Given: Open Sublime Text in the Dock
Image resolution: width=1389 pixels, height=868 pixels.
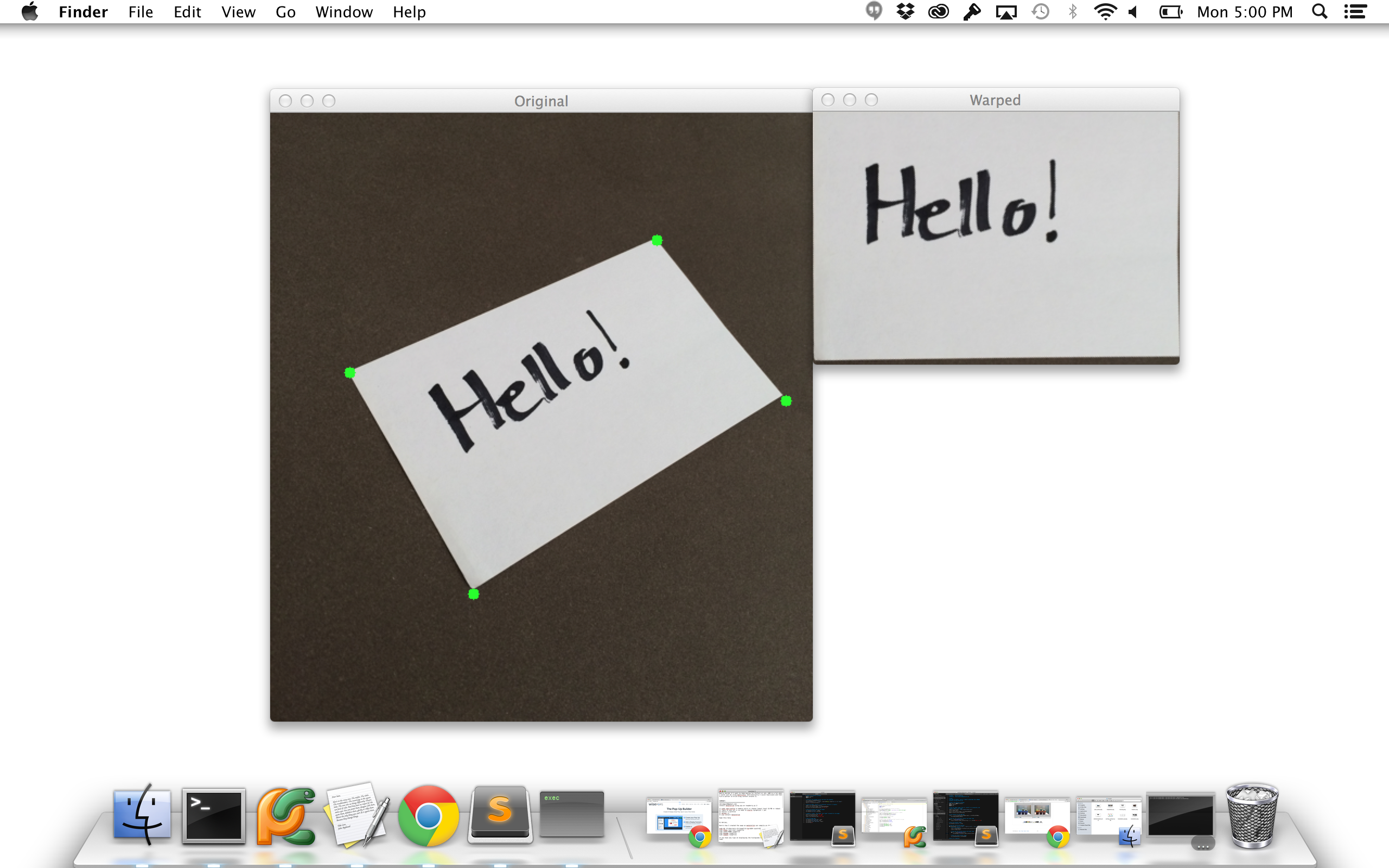Looking at the screenshot, I should 500,814.
